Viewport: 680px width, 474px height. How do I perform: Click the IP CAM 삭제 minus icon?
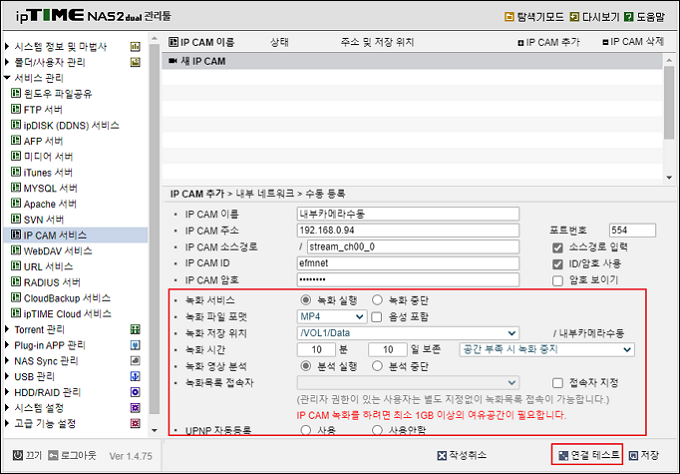click(x=605, y=42)
